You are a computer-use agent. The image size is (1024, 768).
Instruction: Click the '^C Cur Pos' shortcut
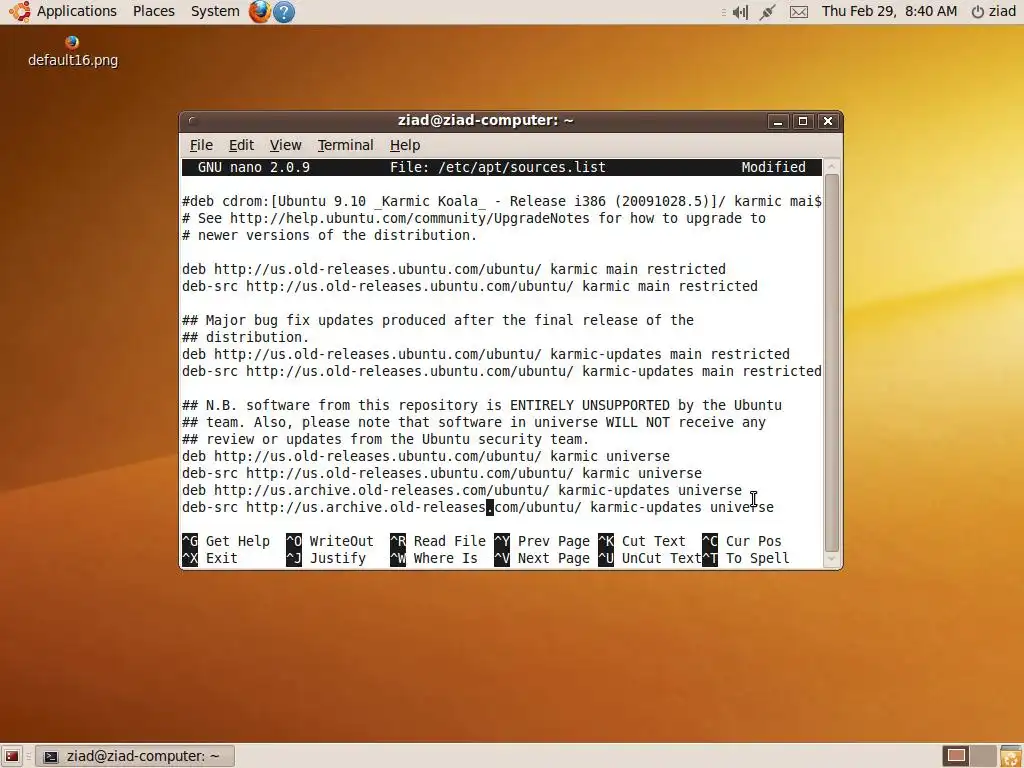[742, 541]
